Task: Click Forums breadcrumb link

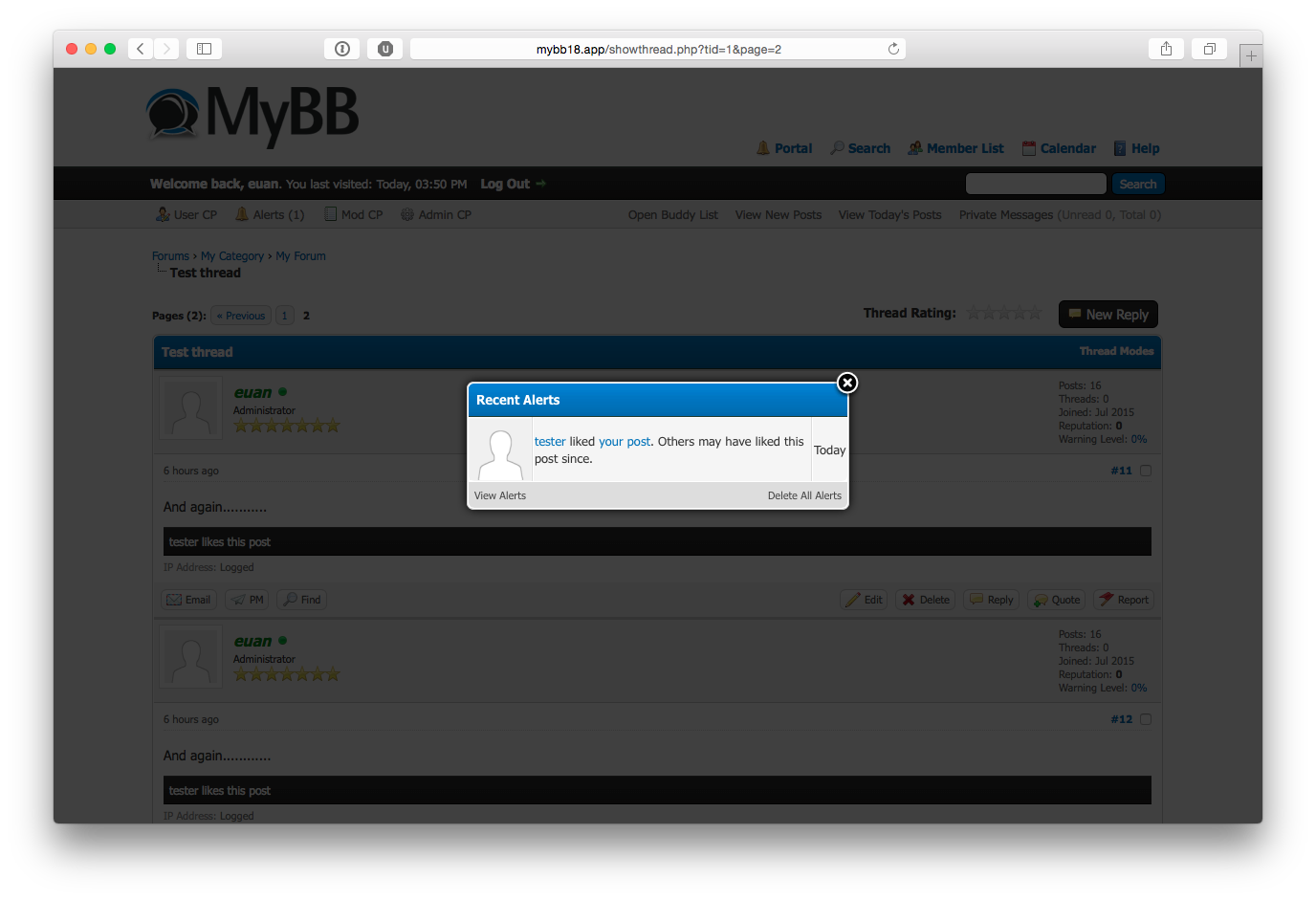Action: pyautogui.click(x=170, y=256)
